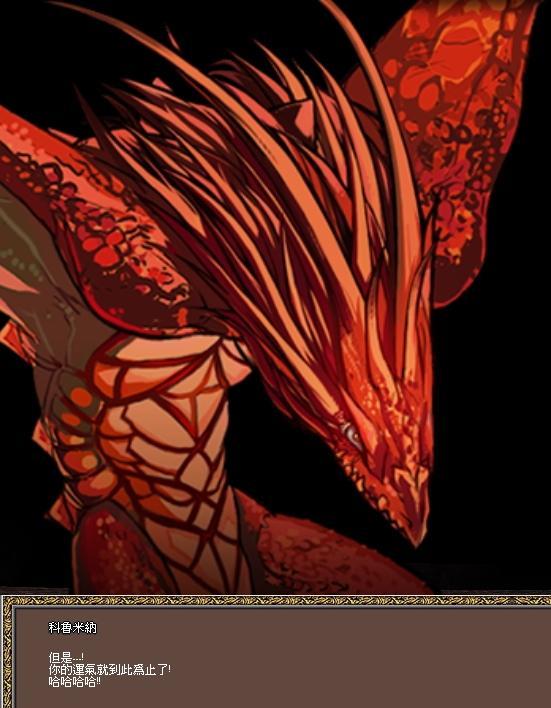The image size is (551, 708).
Task: Click the speaker name 科魯米納
Action: (x=72, y=628)
